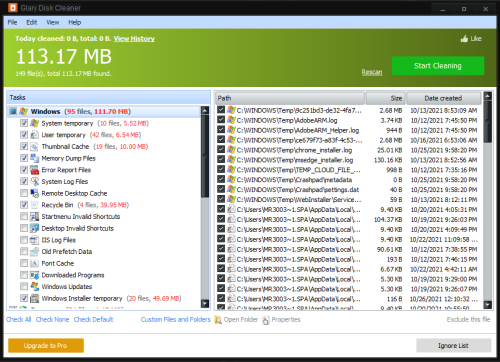This screenshot has width=500, height=362.
Task: Click Check All link
Action: (19, 319)
